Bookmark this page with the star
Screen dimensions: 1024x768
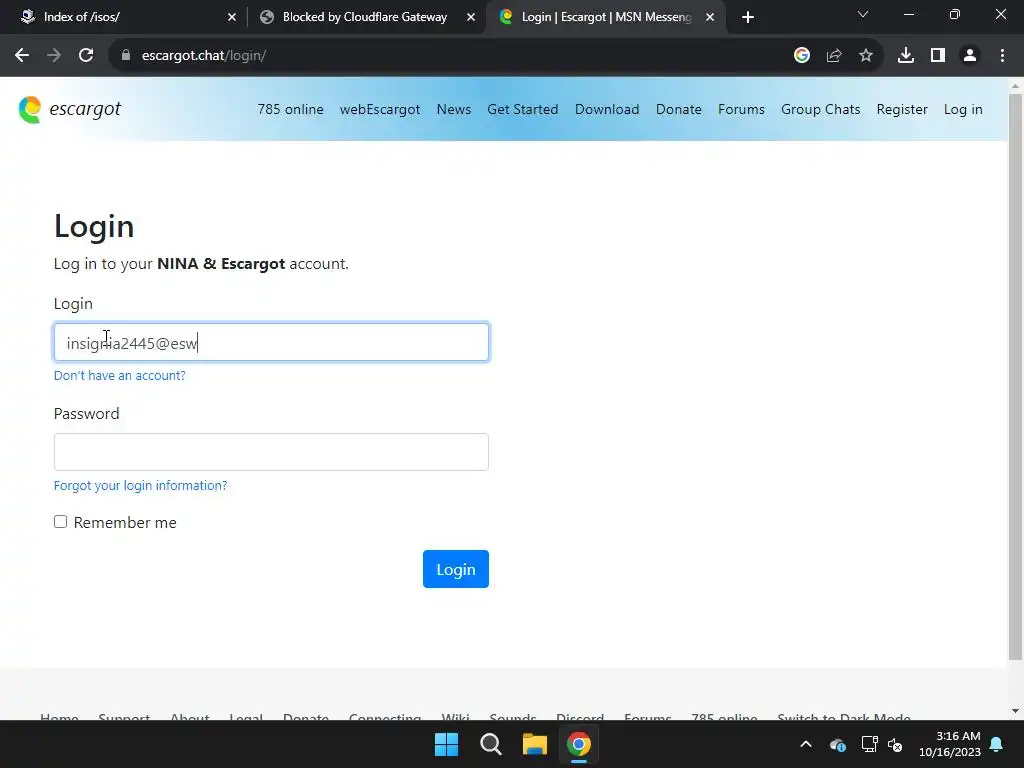866,56
